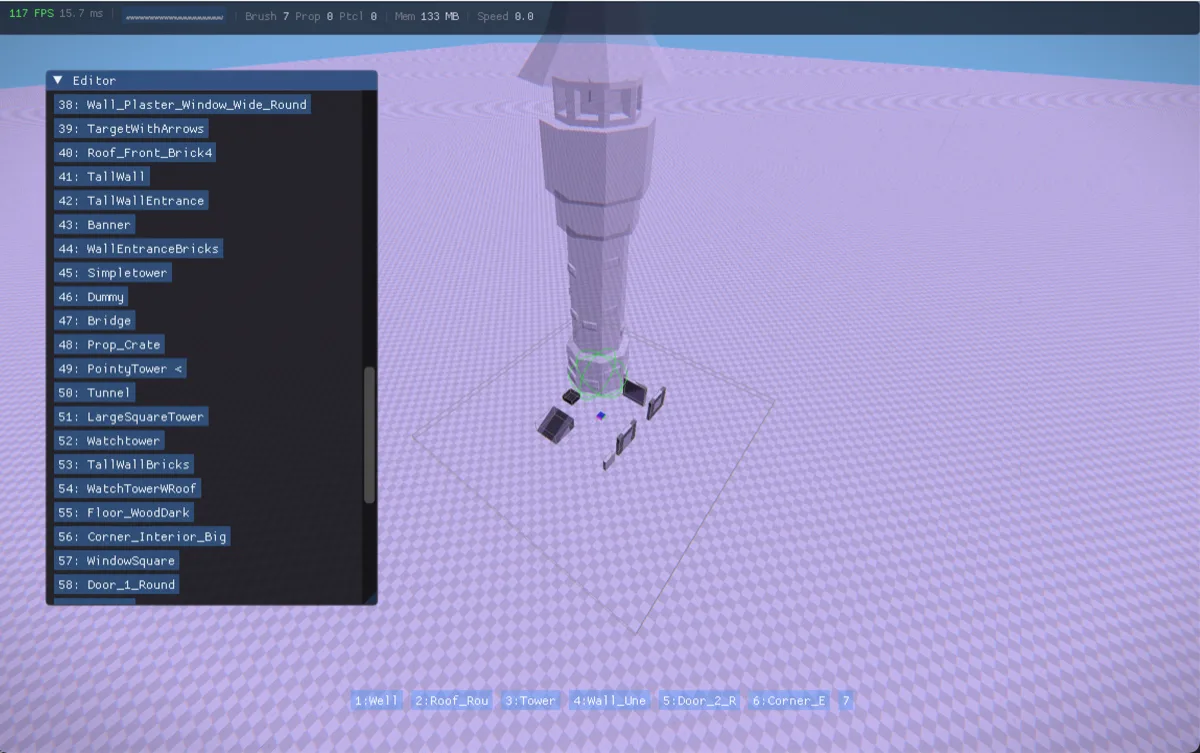Screen dimensions: 1200x753
Task: Select hotbar slot 4:Wall_Une
Action: pyautogui.click(x=609, y=701)
